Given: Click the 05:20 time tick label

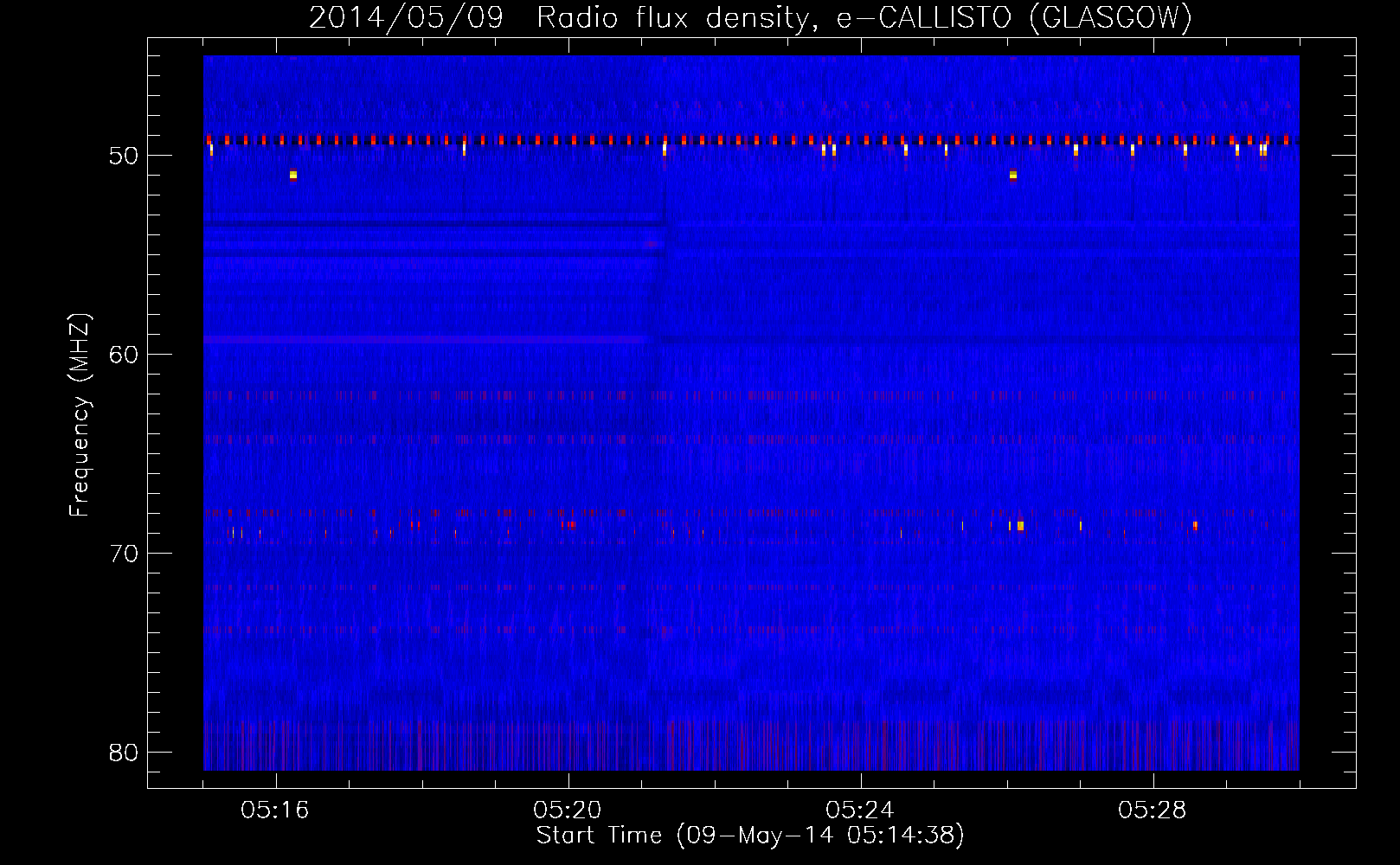Looking at the screenshot, I should tap(568, 811).
